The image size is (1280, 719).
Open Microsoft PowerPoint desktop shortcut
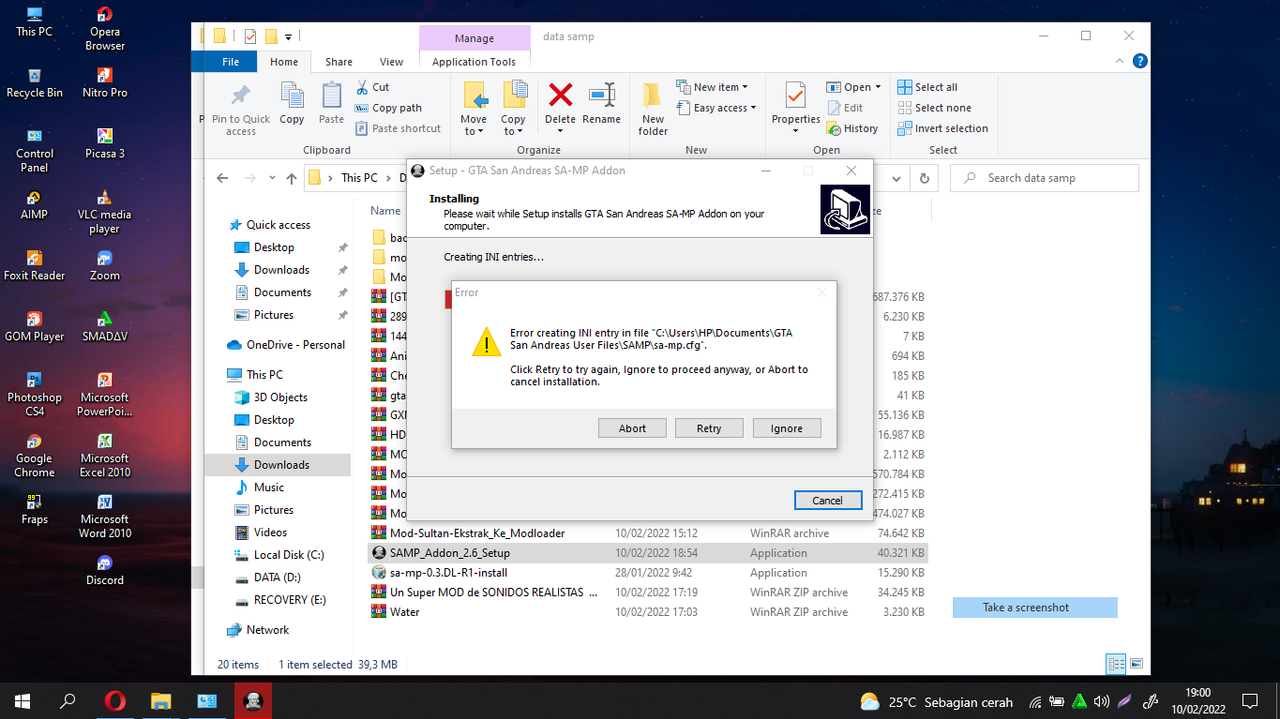[105, 395]
